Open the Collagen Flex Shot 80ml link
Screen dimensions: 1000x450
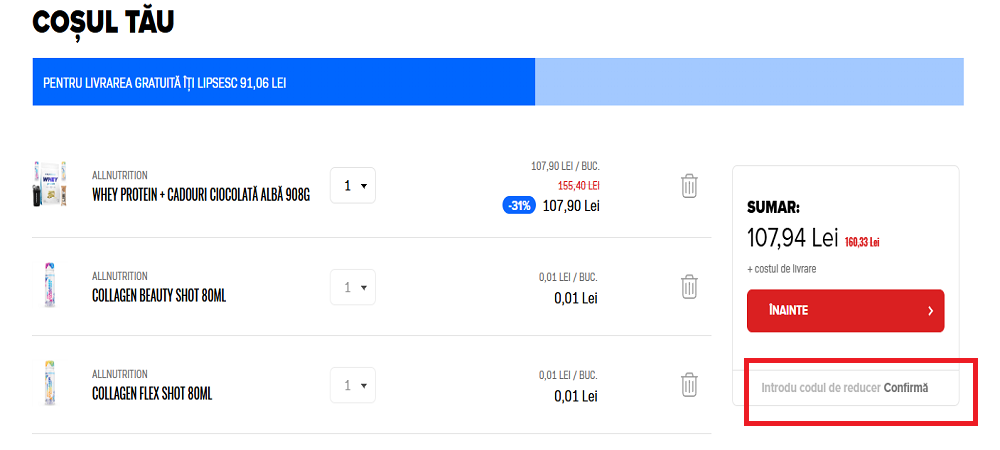152,394
